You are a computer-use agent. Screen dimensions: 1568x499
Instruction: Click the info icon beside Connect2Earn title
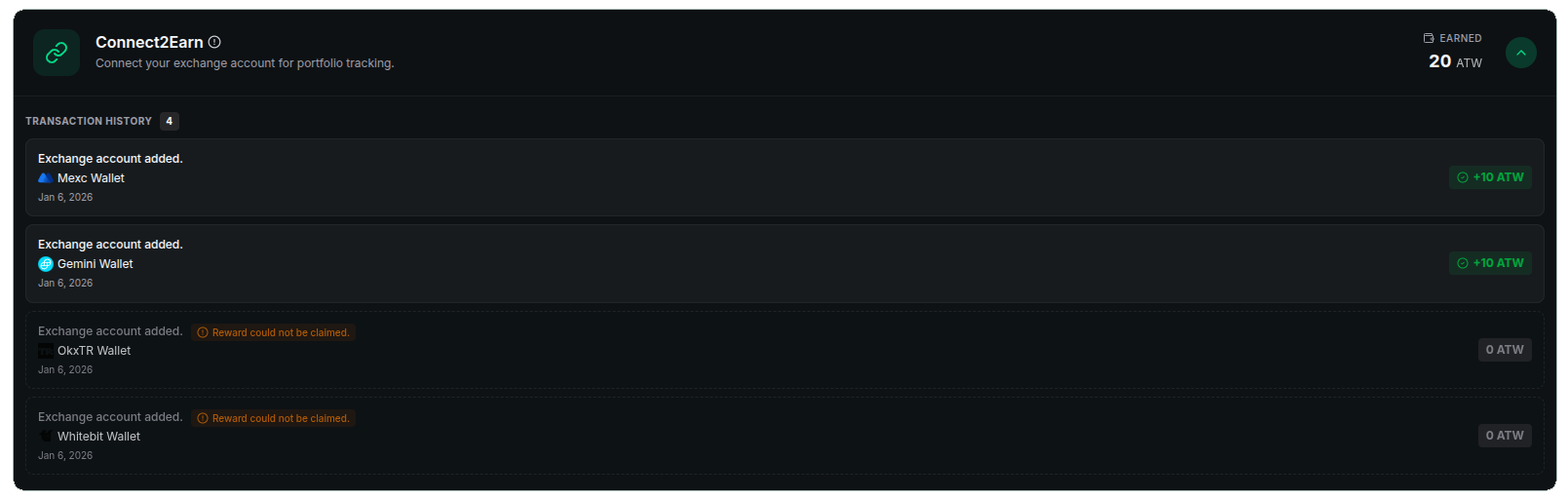pyautogui.click(x=214, y=42)
